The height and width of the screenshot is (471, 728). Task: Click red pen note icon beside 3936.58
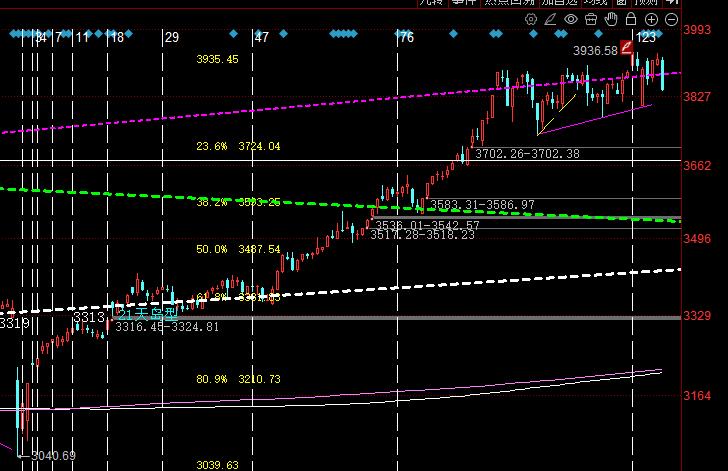[x=627, y=47]
